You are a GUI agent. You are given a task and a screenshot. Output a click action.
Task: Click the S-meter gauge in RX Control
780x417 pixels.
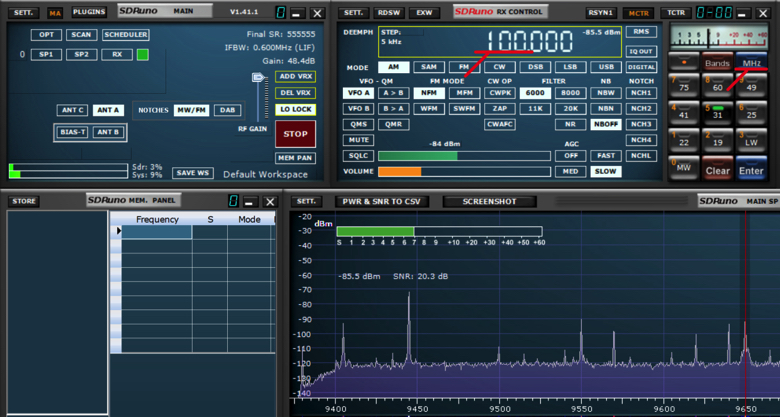pyautogui.click(x=719, y=37)
